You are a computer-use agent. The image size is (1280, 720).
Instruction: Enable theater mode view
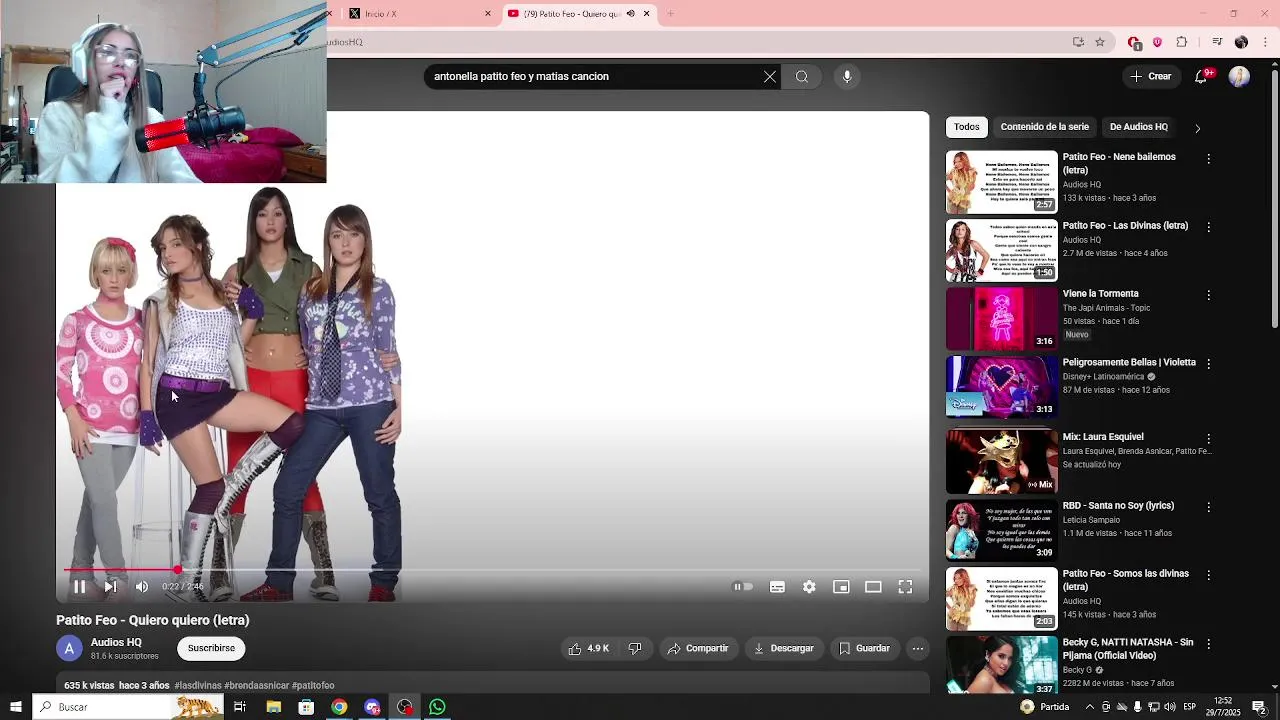click(873, 587)
